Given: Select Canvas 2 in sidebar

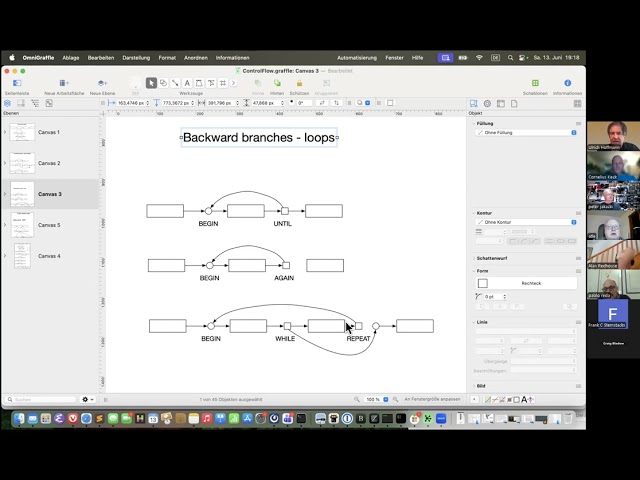Looking at the screenshot, I should [x=49, y=163].
